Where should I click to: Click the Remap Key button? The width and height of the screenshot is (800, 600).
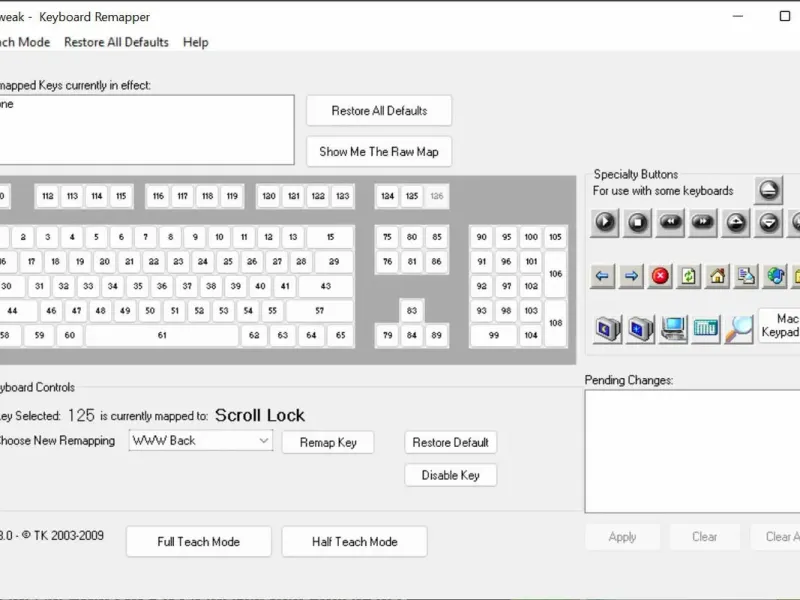point(328,442)
